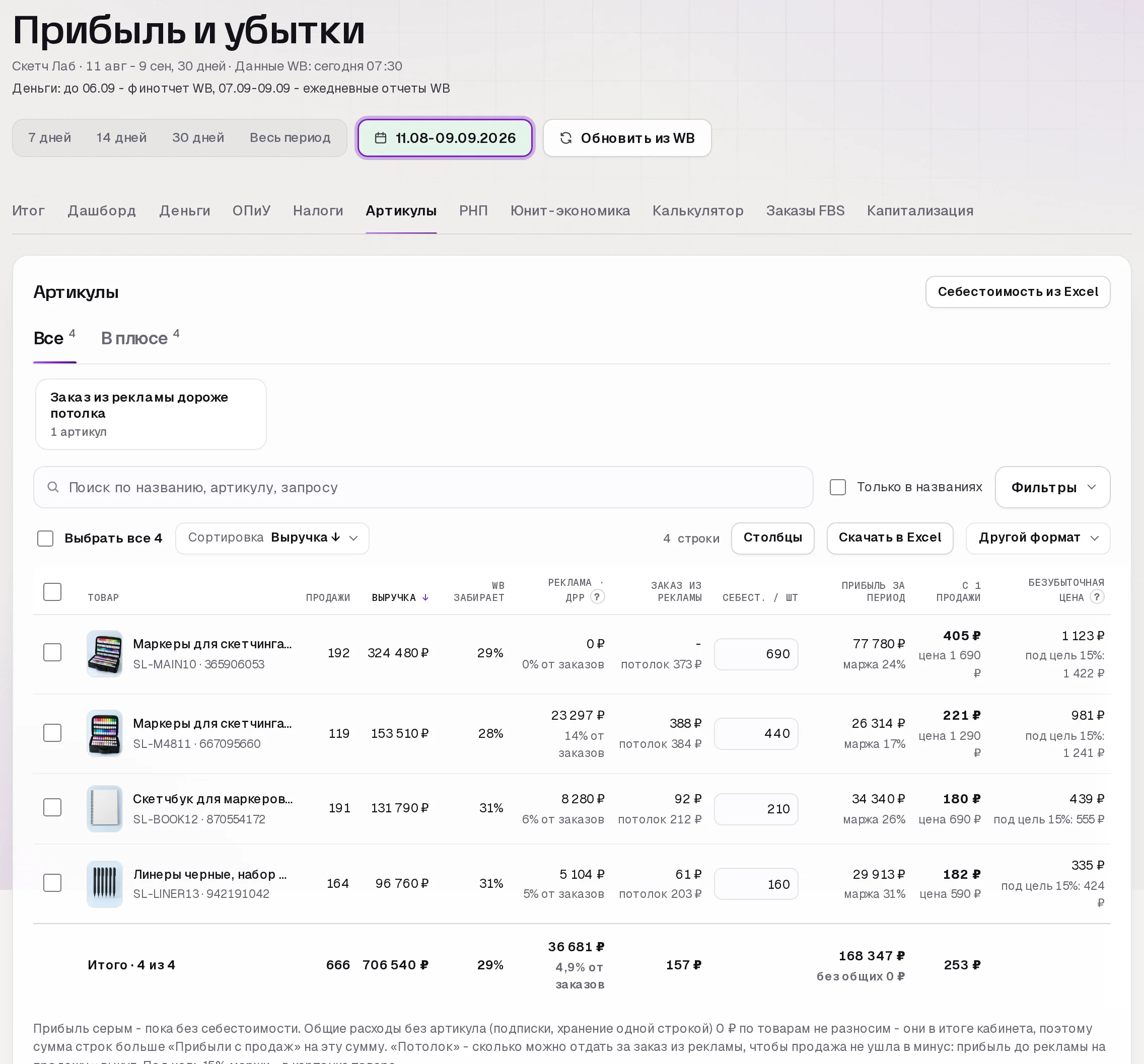Open the Столбцы column settings
This screenshot has height=1064, width=1144.
[x=772, y=539]
